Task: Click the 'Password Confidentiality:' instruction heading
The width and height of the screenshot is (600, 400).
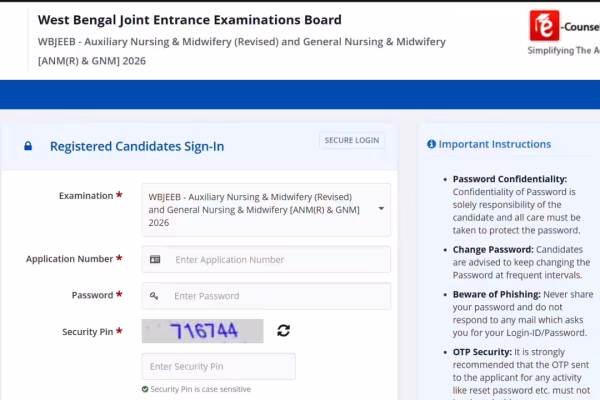Action: click(x=510, y=179)
